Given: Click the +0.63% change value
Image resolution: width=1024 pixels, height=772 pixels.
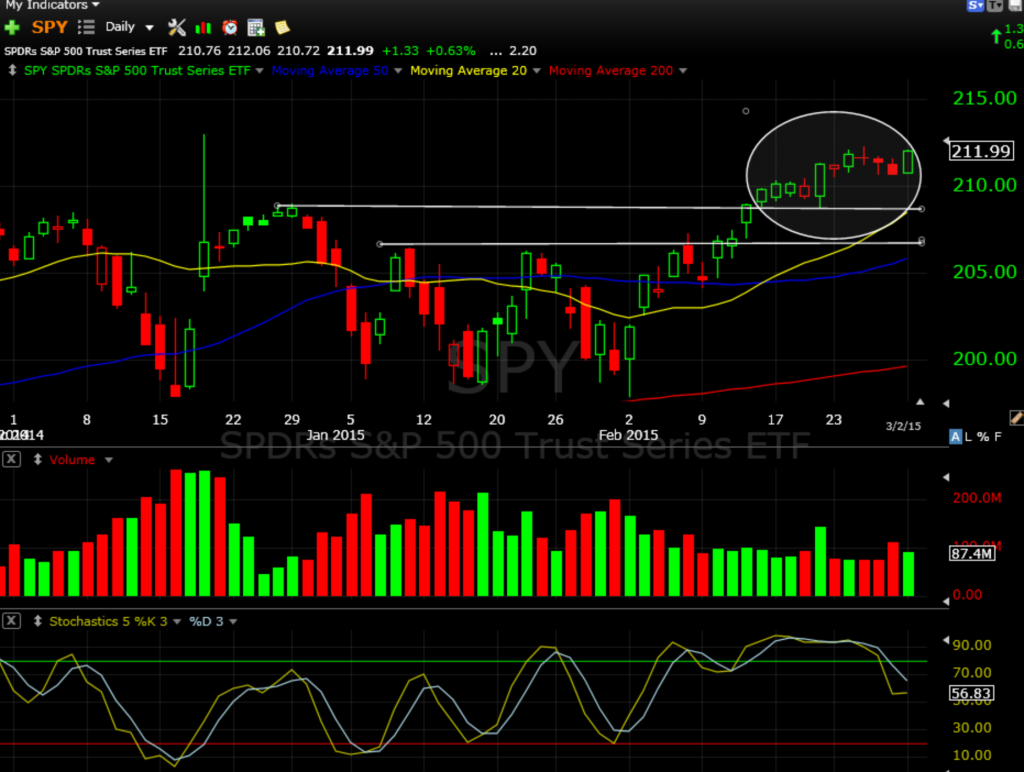Looking at the screenshot, I should click(x=451, y=51).
